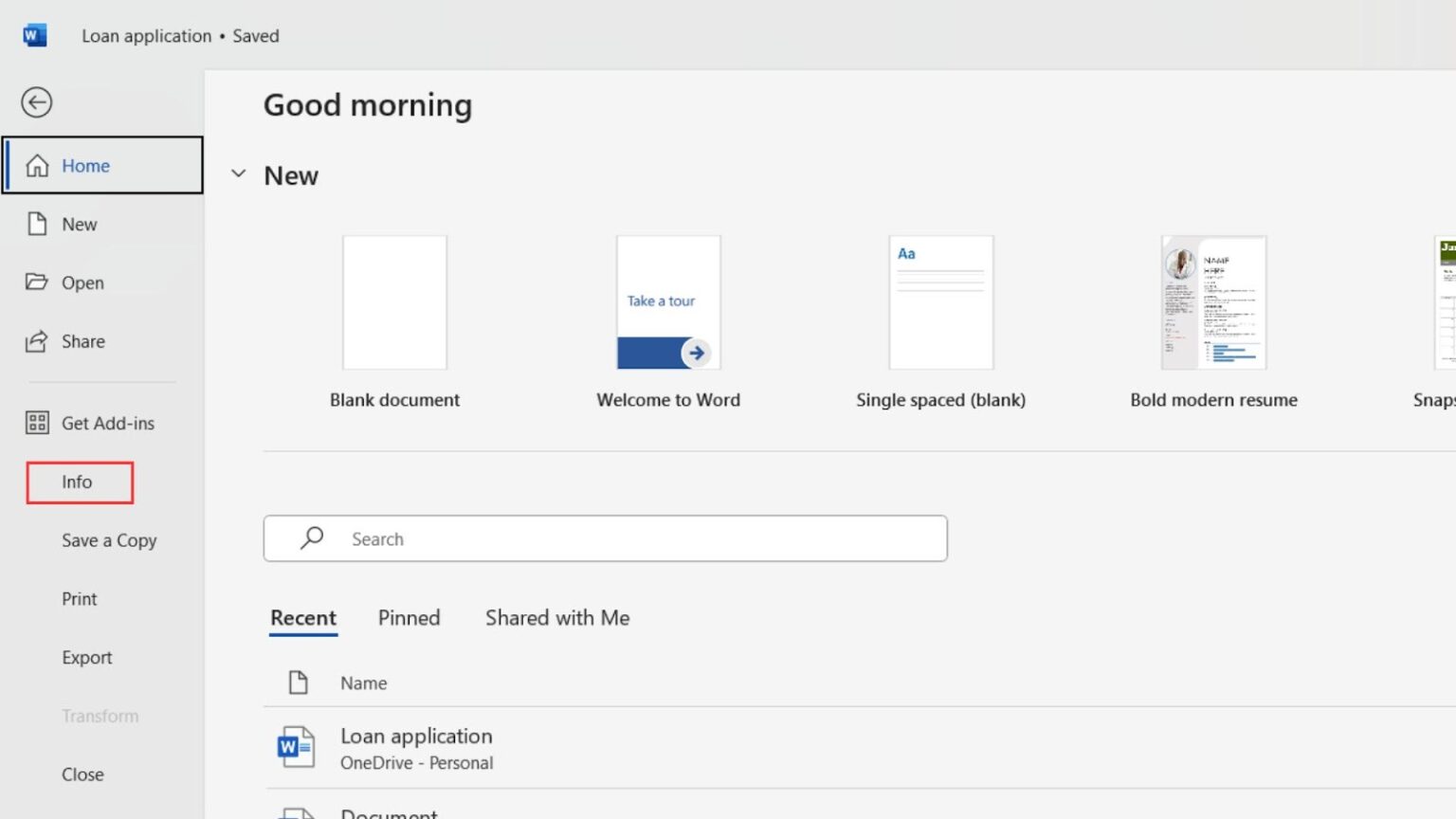The width and height of the screenshot is (1456, 819).
Task: Open the Info page
Action: 78,482
